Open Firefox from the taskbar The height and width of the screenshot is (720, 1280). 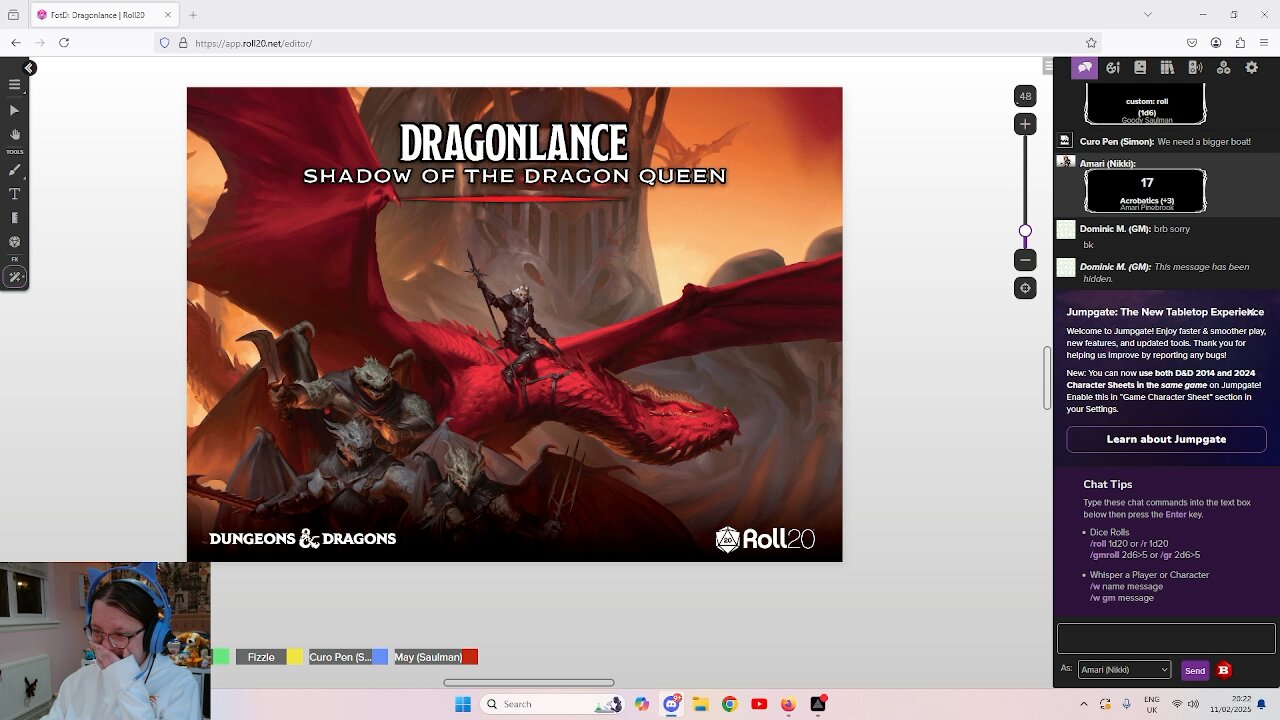coord(788,704)
